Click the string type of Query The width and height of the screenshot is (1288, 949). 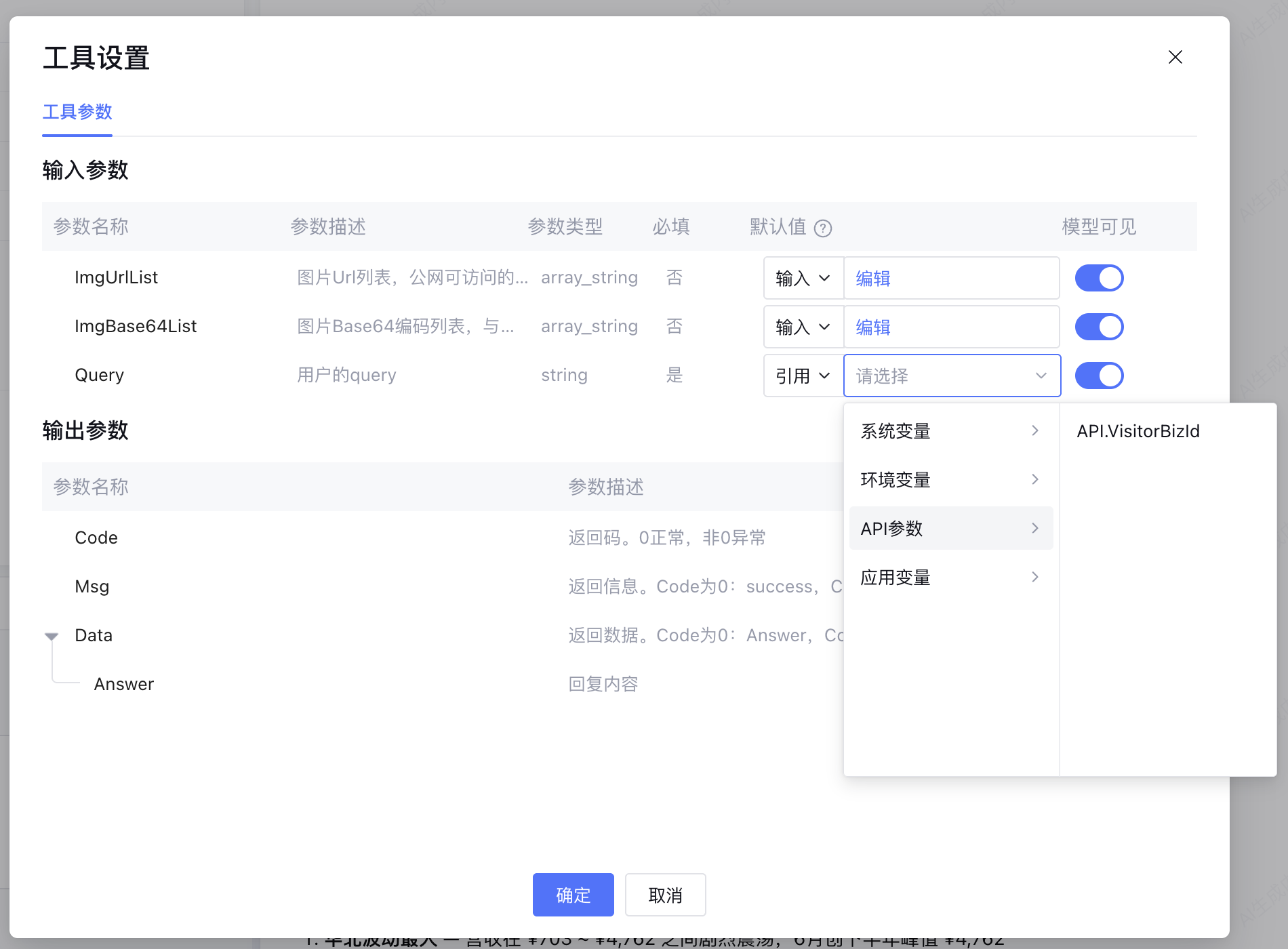click(564, 375)
